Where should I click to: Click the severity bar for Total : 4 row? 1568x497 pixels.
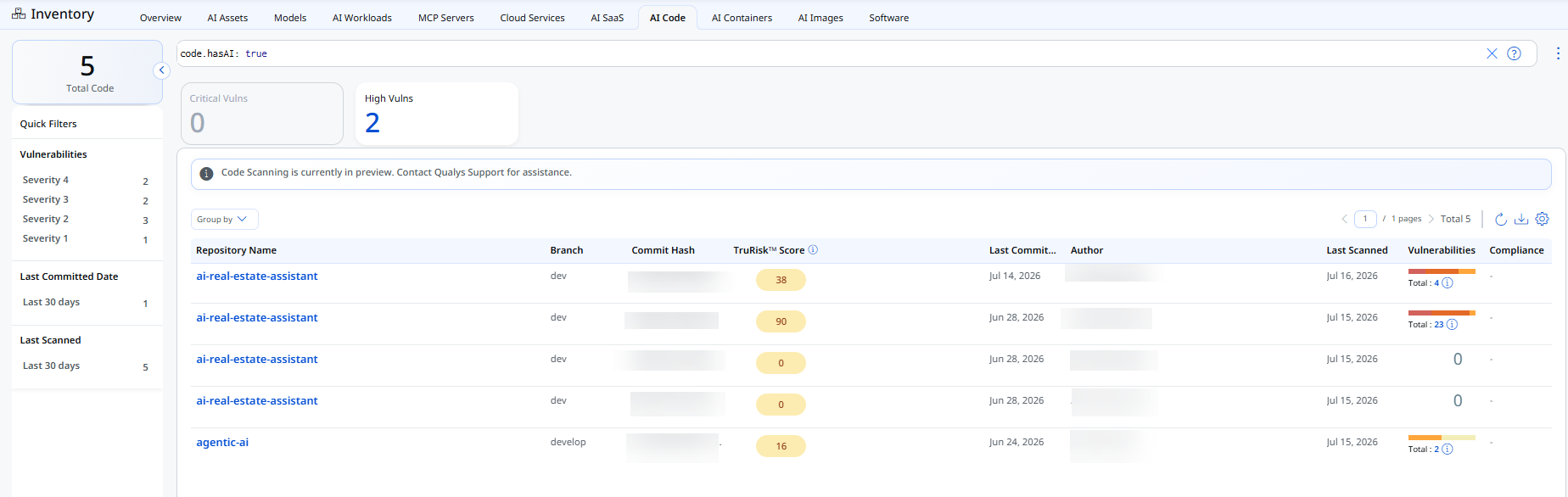tap(1442, 271)
